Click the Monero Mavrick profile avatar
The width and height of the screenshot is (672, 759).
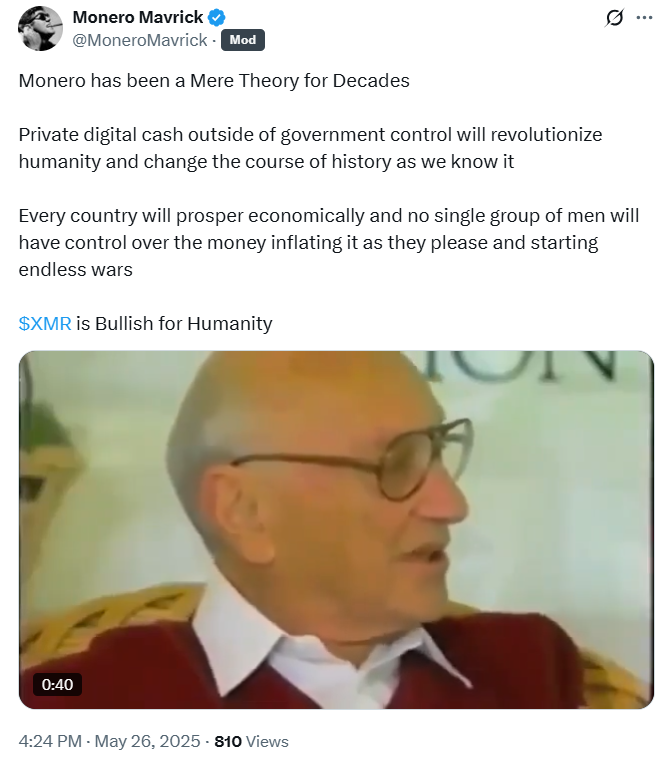40,29
